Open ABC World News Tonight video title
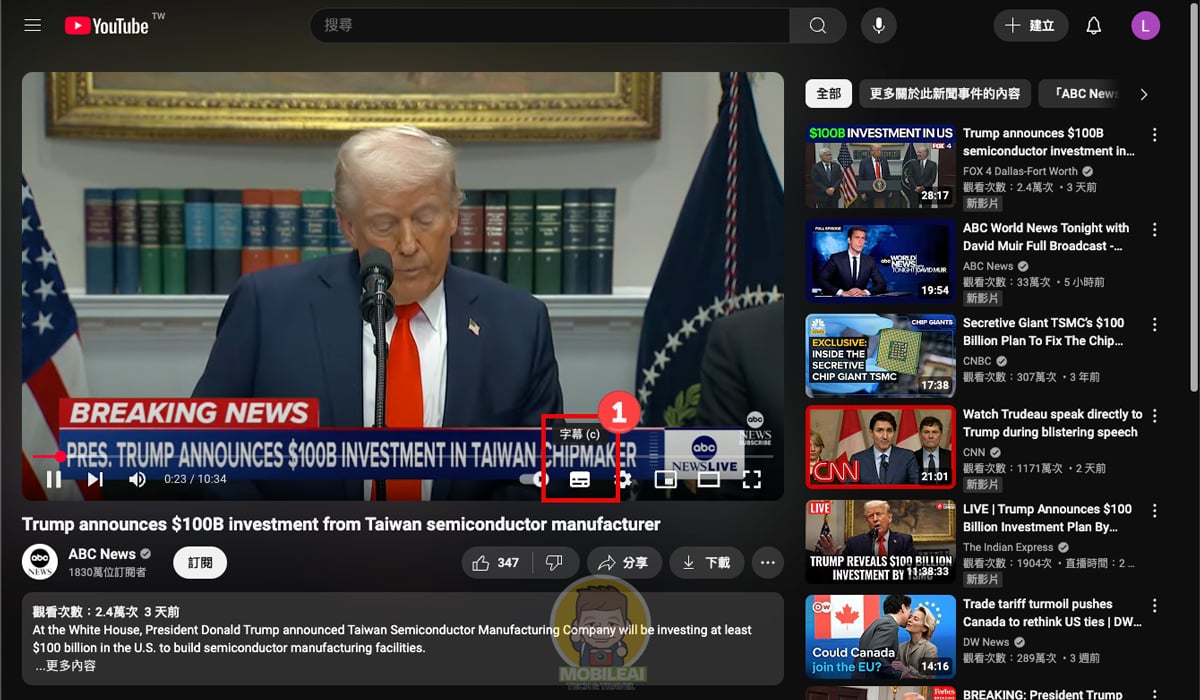Viewport: 1200px width, 700px height. click(x=1046, y=237)
